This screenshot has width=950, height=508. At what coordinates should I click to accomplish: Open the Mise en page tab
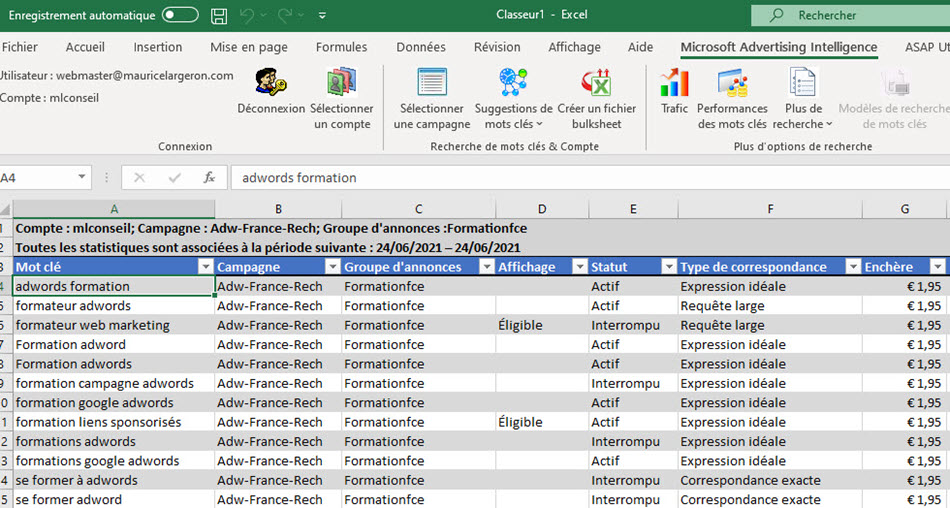(x=249, y=47)
